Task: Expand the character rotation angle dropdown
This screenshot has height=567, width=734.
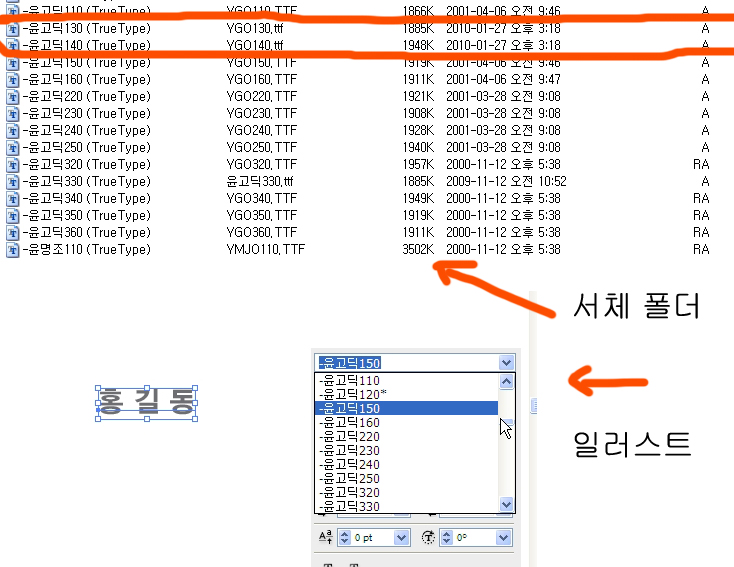Action: pos(502,537)
